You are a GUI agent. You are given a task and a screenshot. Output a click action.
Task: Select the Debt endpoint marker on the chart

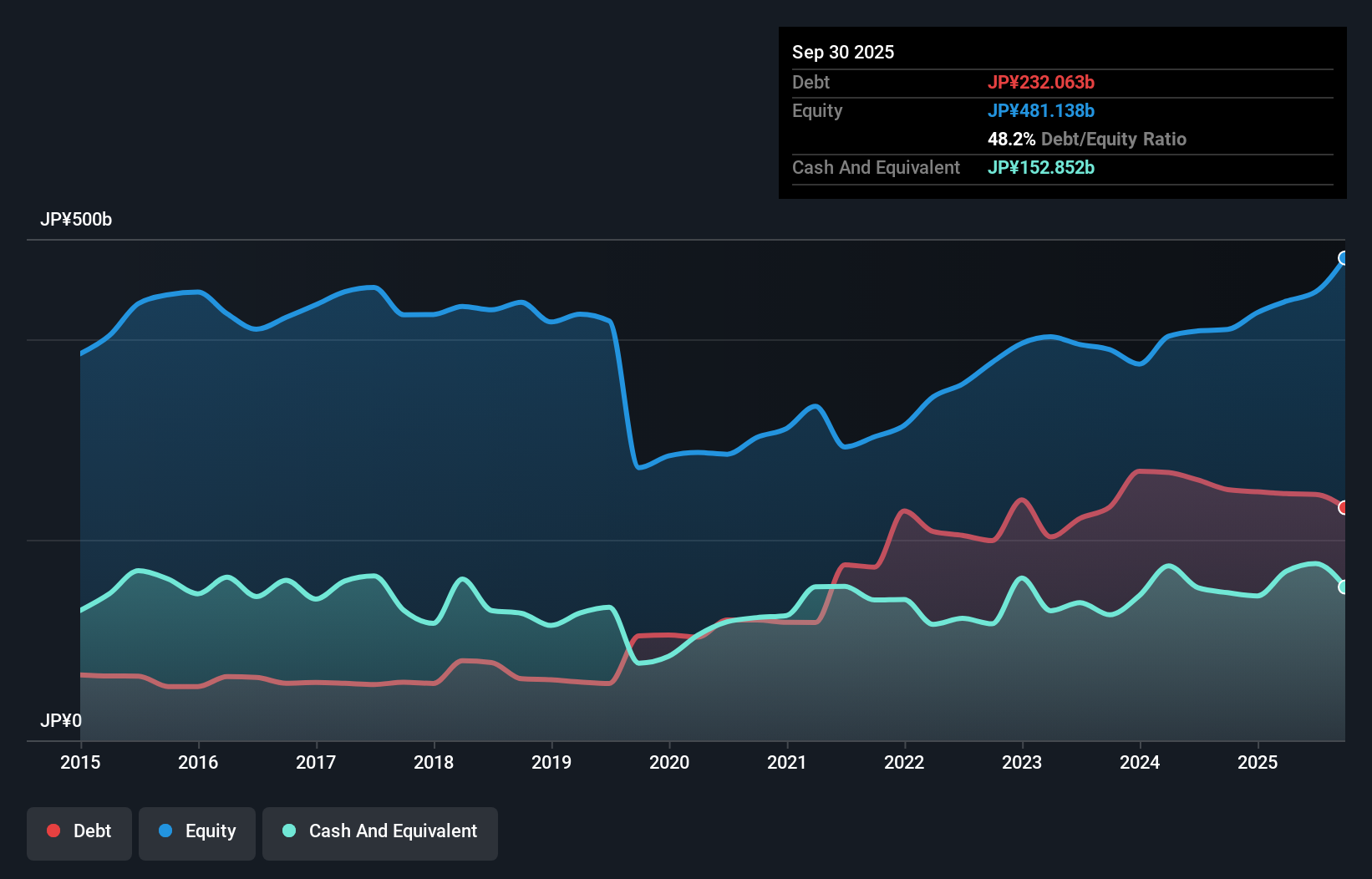point(1344,506)
